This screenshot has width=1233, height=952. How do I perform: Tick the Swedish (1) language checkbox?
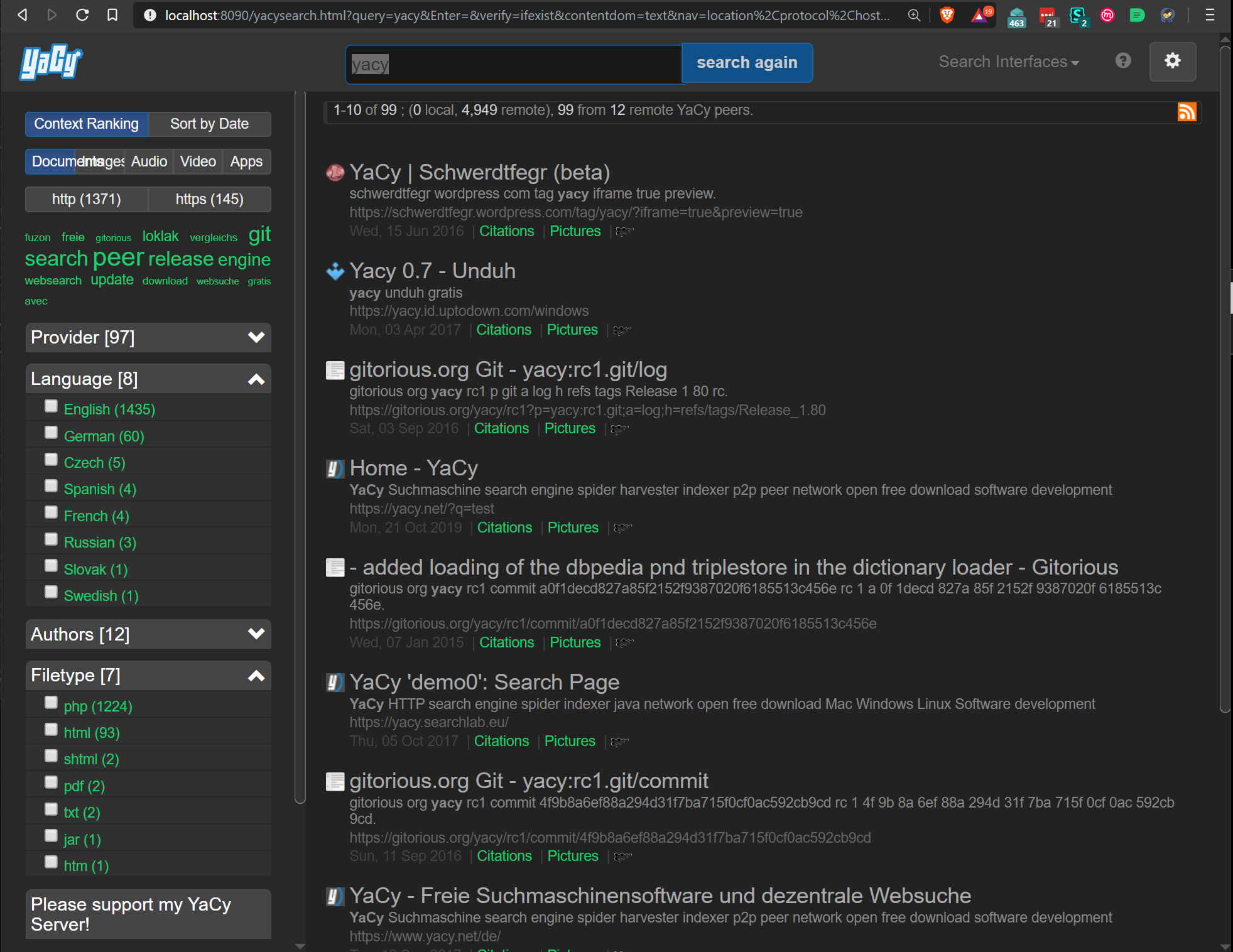pyautogui.click(x=51, y=592)
